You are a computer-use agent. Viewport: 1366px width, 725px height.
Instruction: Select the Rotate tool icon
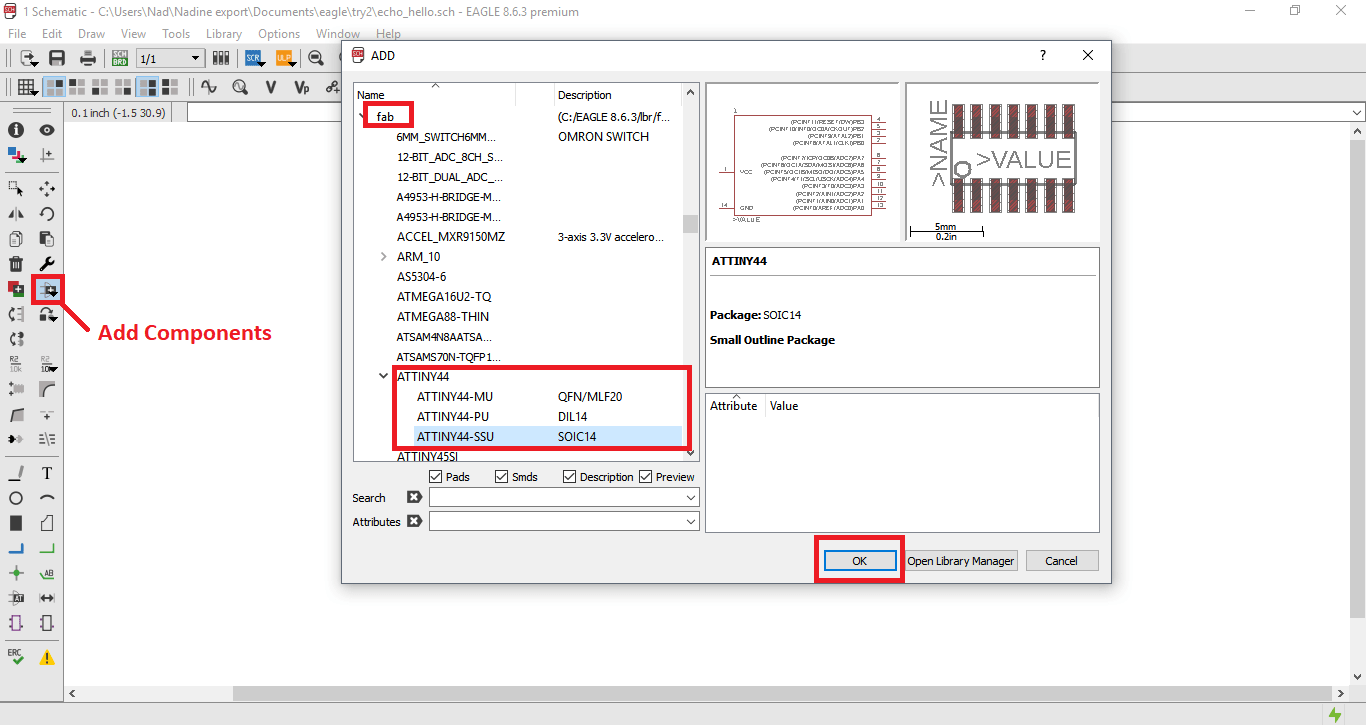pos(46,214)
